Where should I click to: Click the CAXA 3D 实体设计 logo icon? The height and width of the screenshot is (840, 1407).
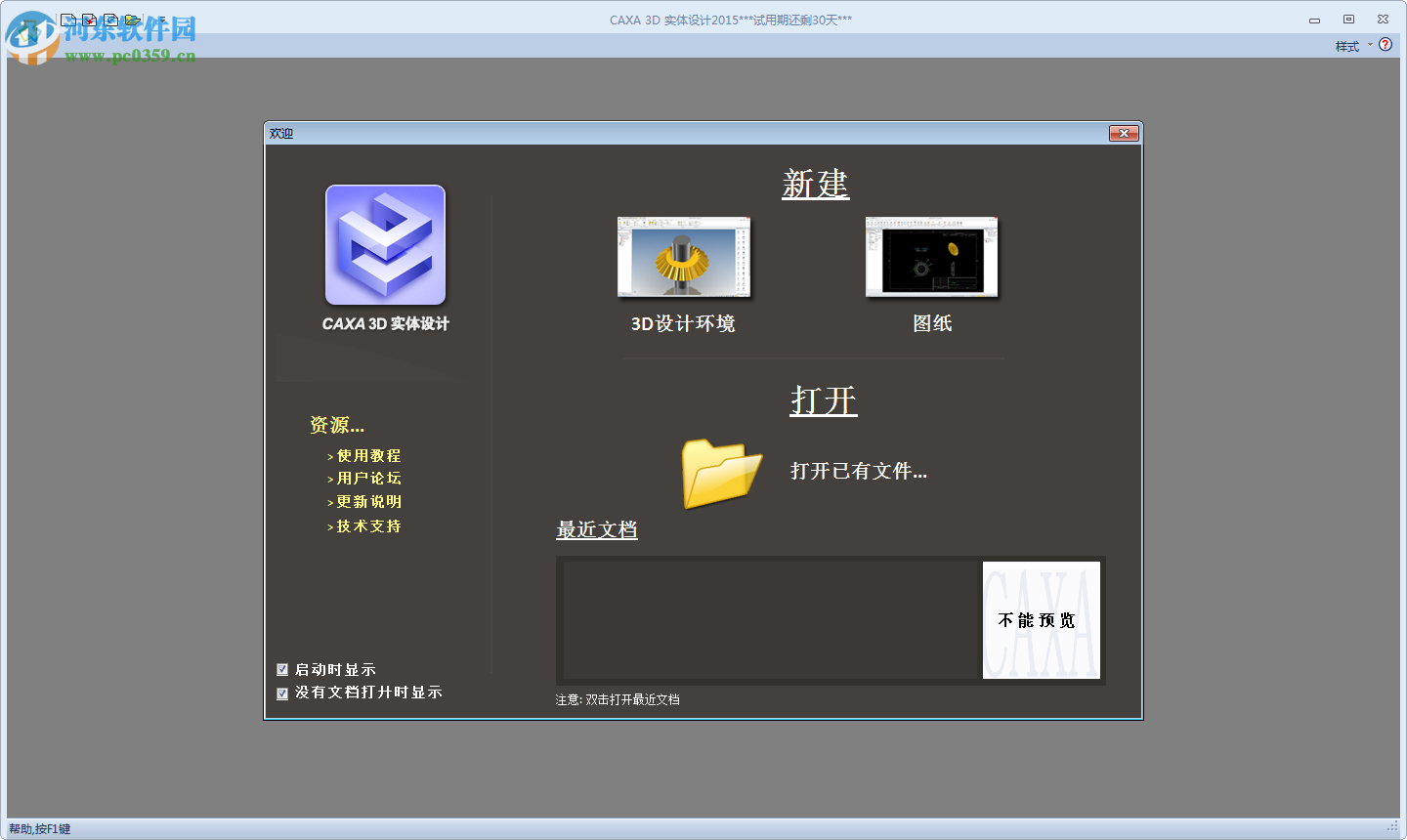pos(385,245)
